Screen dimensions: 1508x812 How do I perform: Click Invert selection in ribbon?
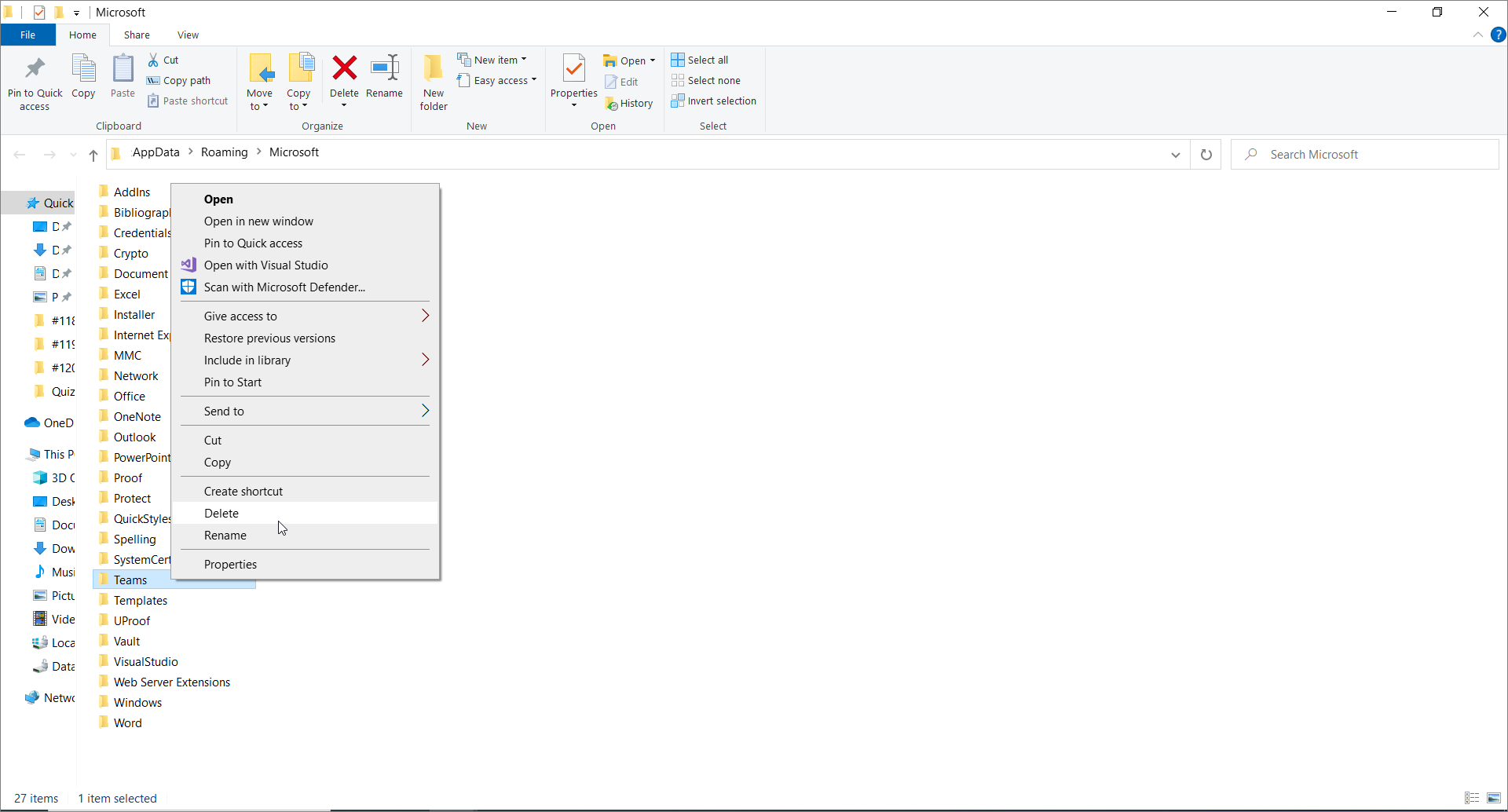713,101
